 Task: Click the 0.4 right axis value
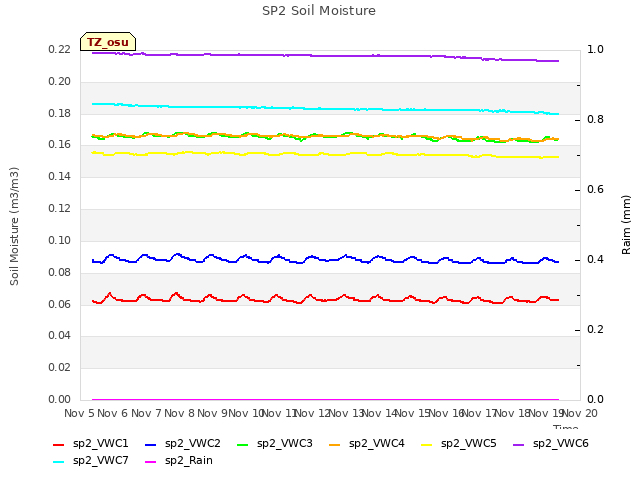pyautogui.click(x=595, y=260)
